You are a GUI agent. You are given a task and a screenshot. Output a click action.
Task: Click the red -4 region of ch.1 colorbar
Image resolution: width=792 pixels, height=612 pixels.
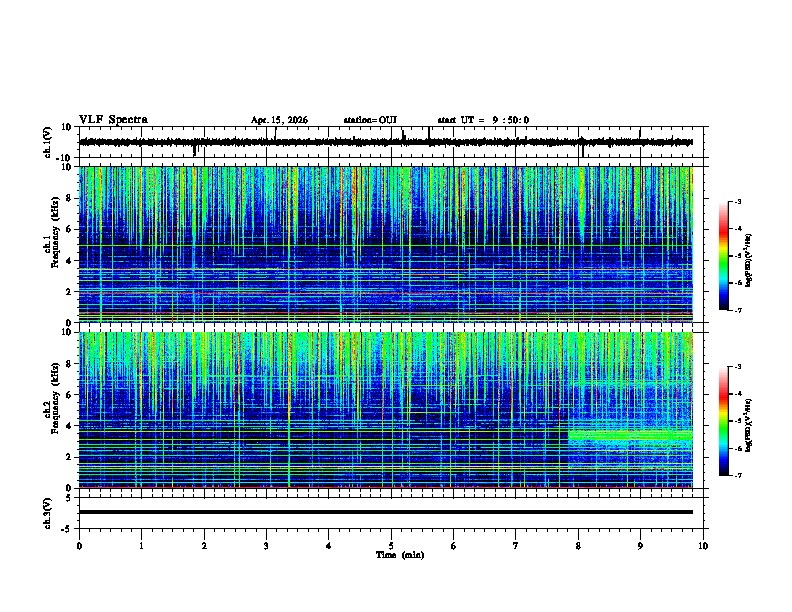tap(723, 229)
